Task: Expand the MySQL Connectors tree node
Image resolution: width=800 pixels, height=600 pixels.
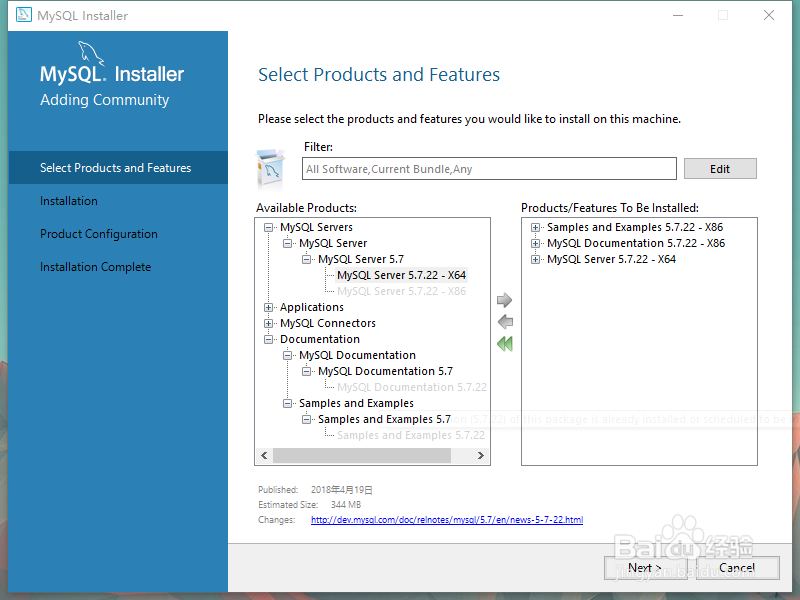Action: 268,323
